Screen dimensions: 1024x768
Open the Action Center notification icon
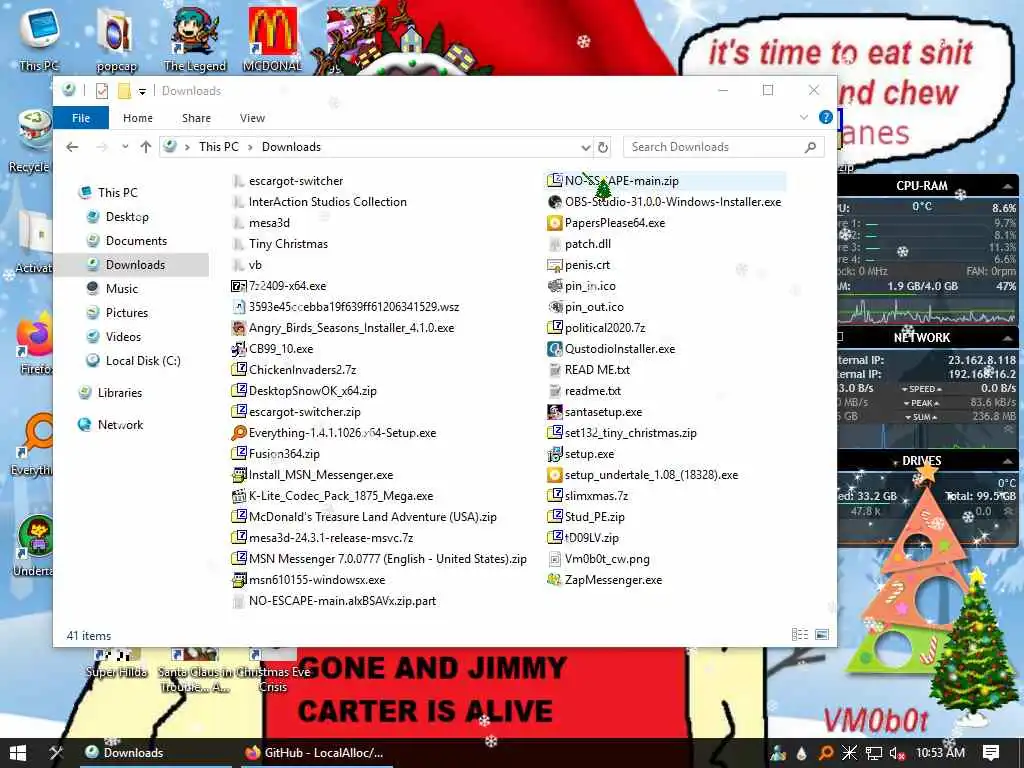pyautogui.click(x=991, y=752)
